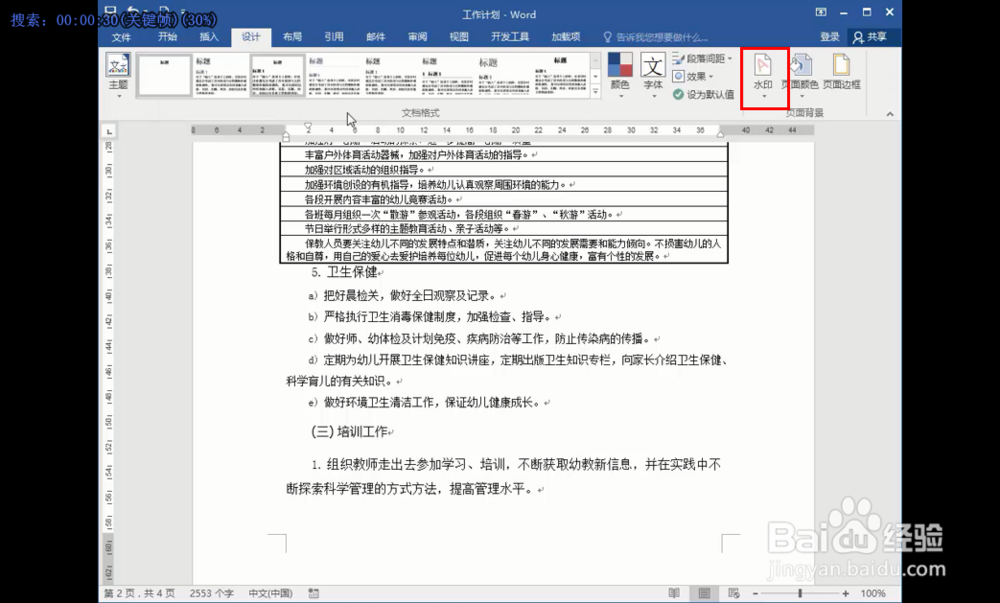Open the 水印 watermark menu

coord(763,76)
